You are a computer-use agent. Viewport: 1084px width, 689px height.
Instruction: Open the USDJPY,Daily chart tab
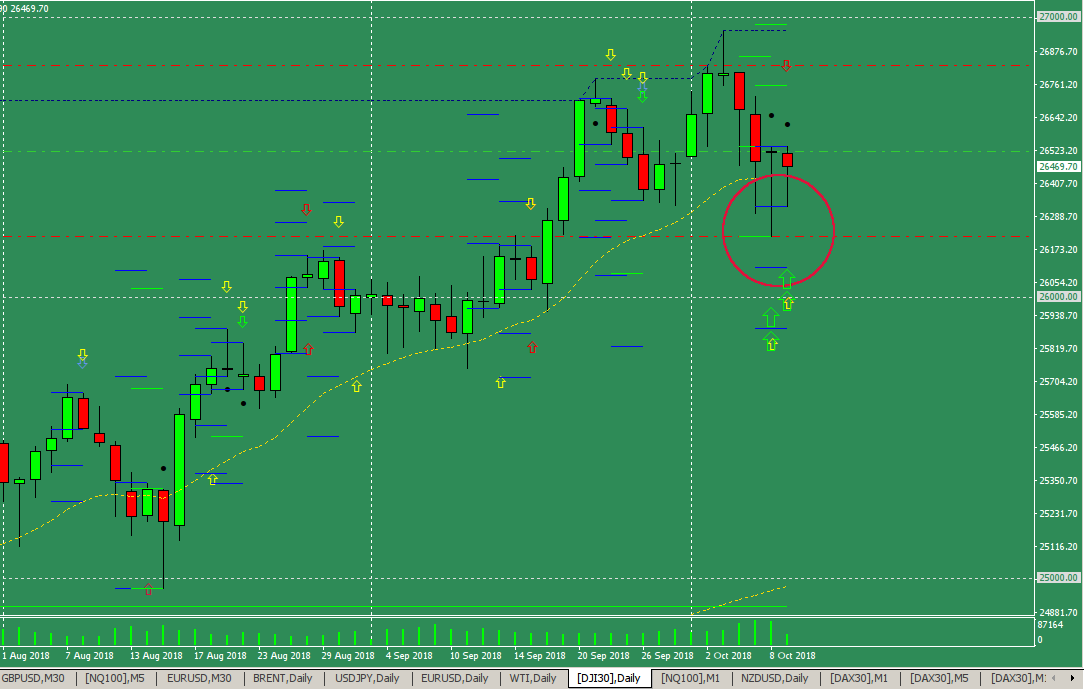367,679
